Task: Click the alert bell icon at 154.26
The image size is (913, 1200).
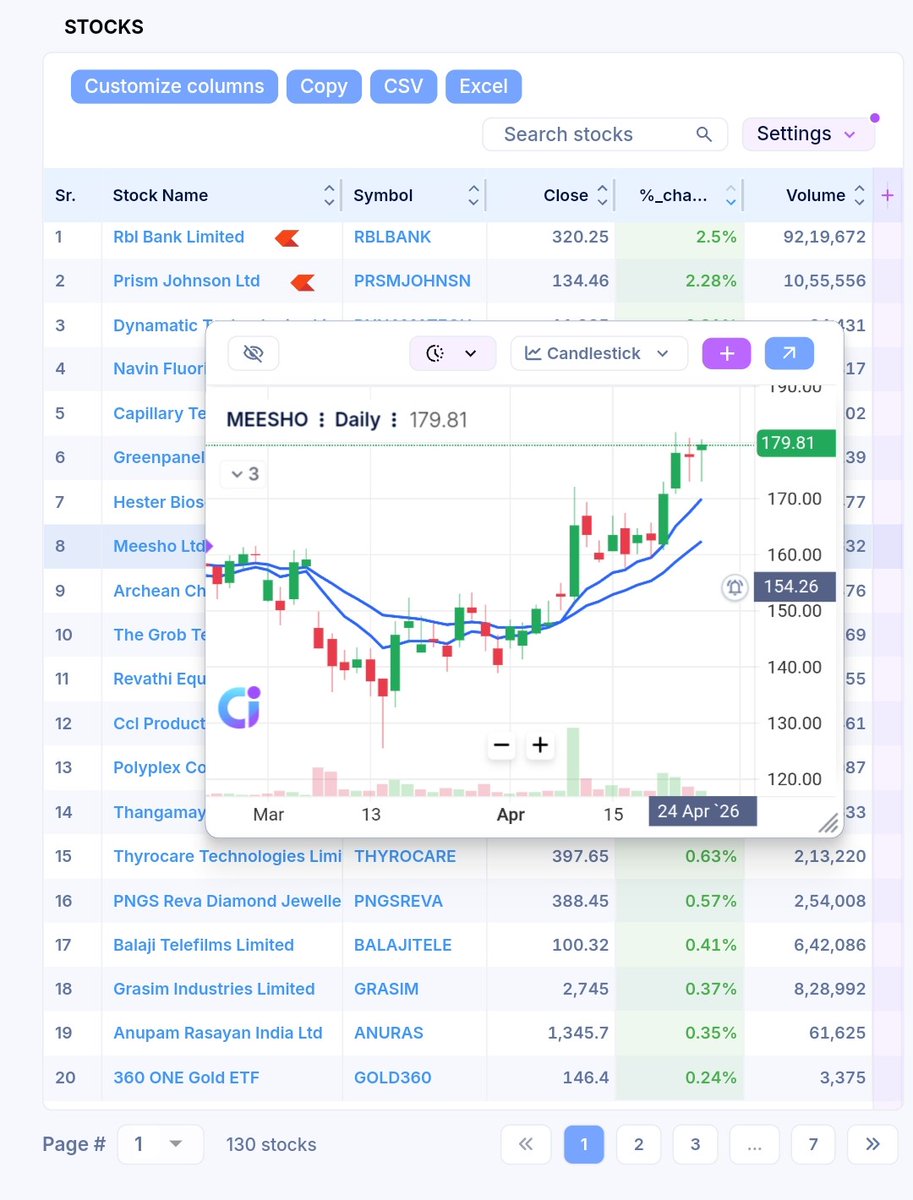Action: click(x=735, y=587)
